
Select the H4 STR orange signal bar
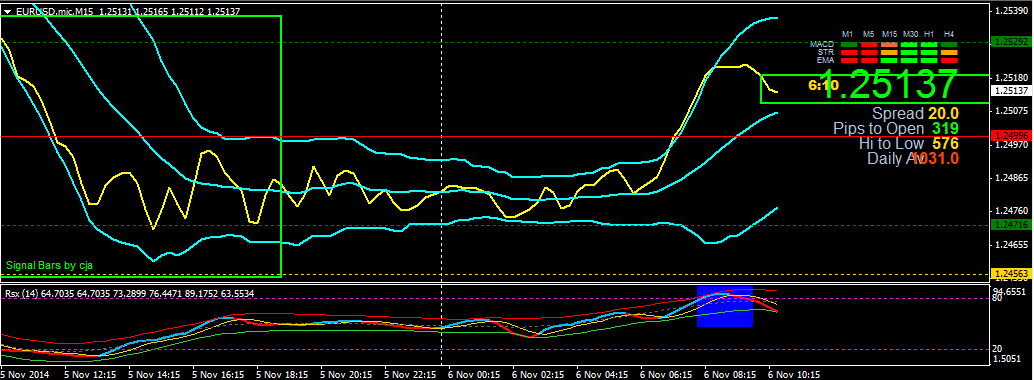(950, 52)
